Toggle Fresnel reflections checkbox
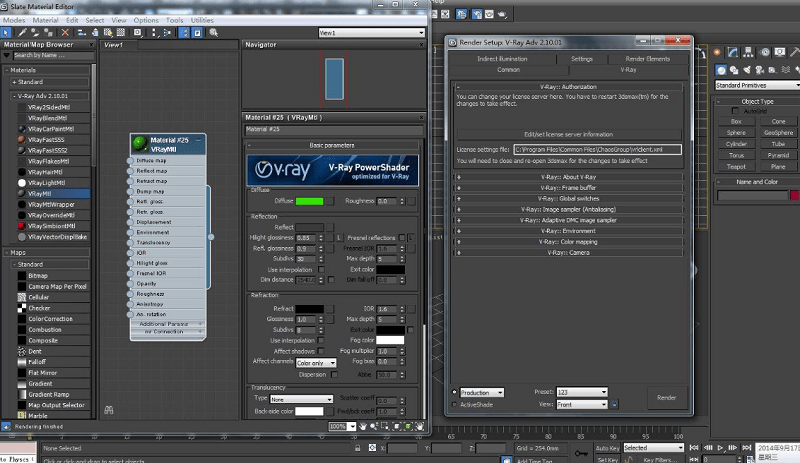This screenshot has width=800, height=463. click(401, 237)
